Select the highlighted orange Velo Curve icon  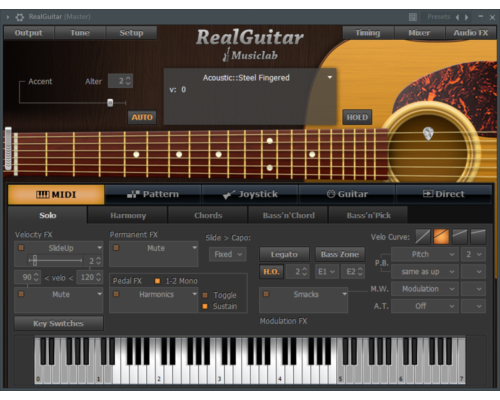click(441, 237)
